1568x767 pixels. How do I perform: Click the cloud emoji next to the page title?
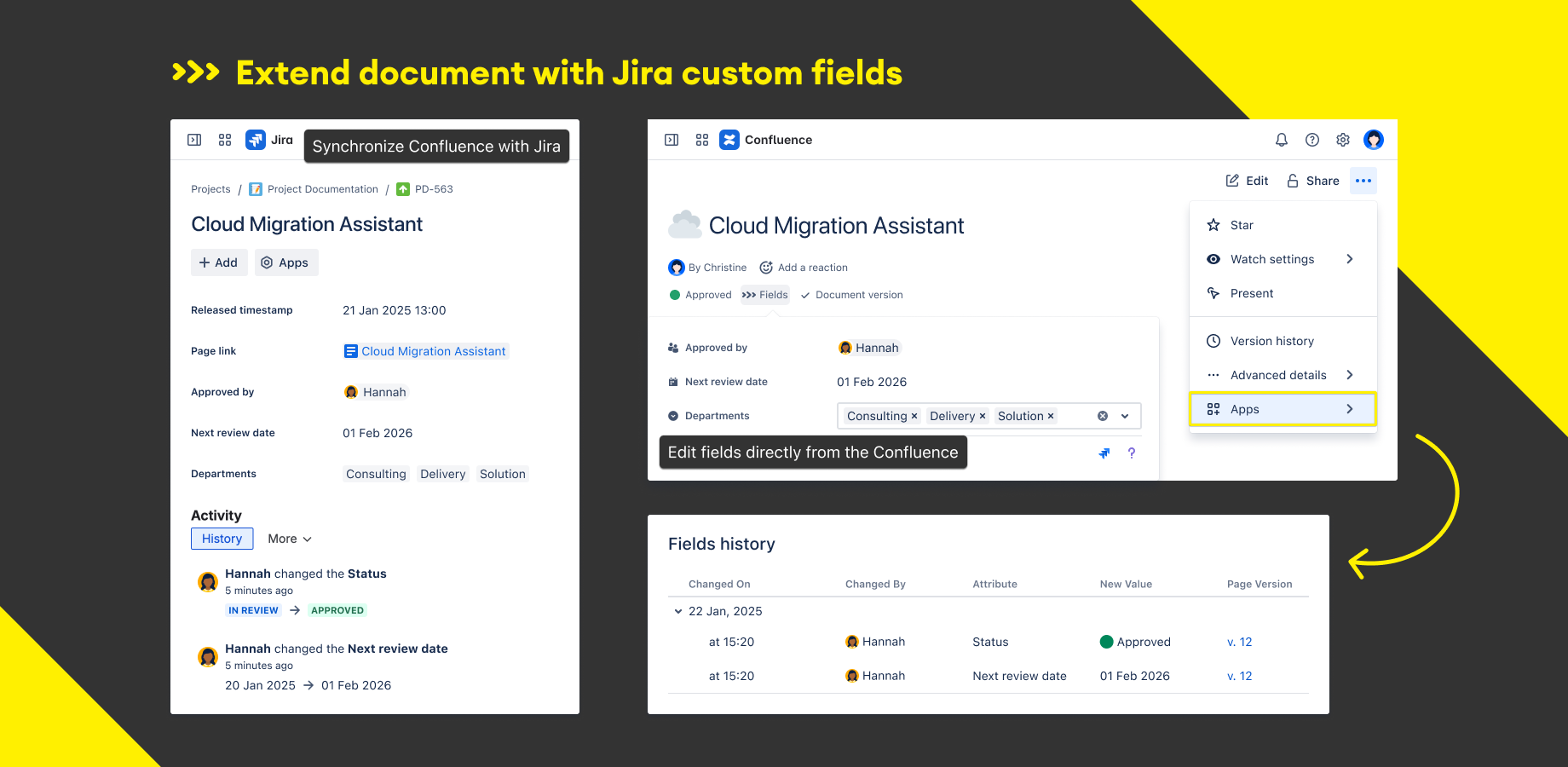click(685, 225)
